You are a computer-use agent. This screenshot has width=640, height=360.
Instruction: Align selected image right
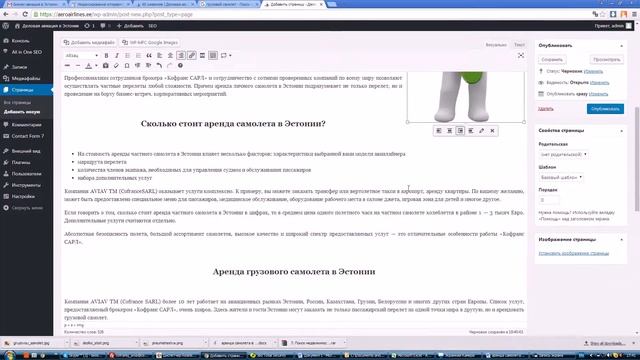pos(460,131)
